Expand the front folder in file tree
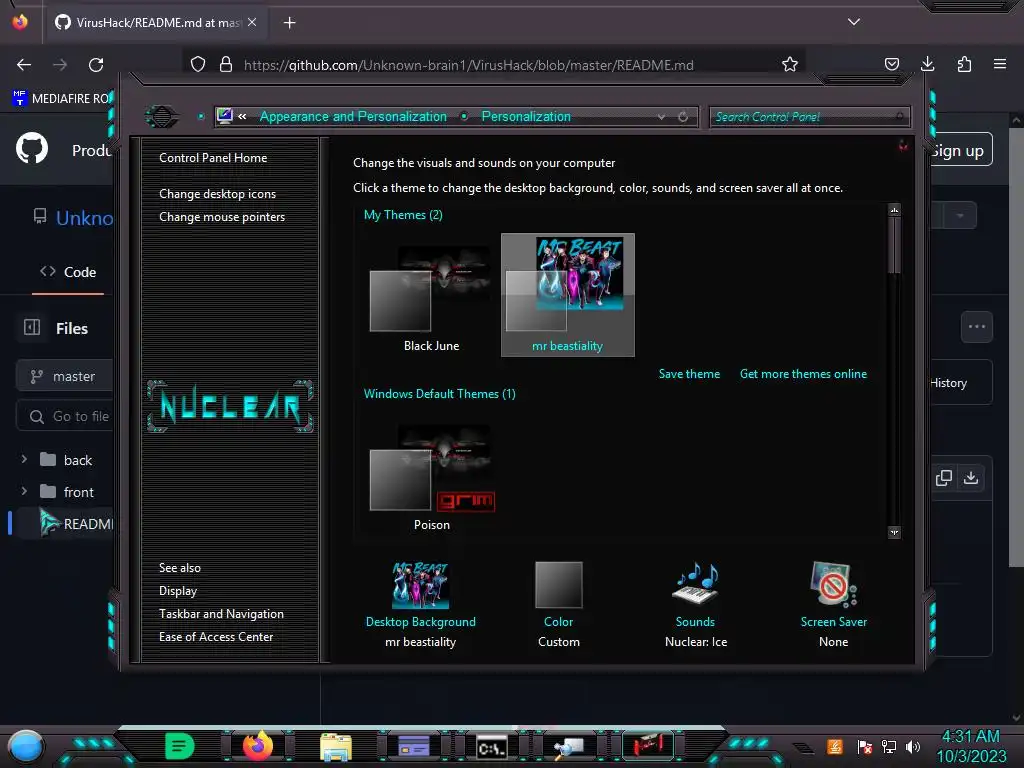 tap(24, 491)
